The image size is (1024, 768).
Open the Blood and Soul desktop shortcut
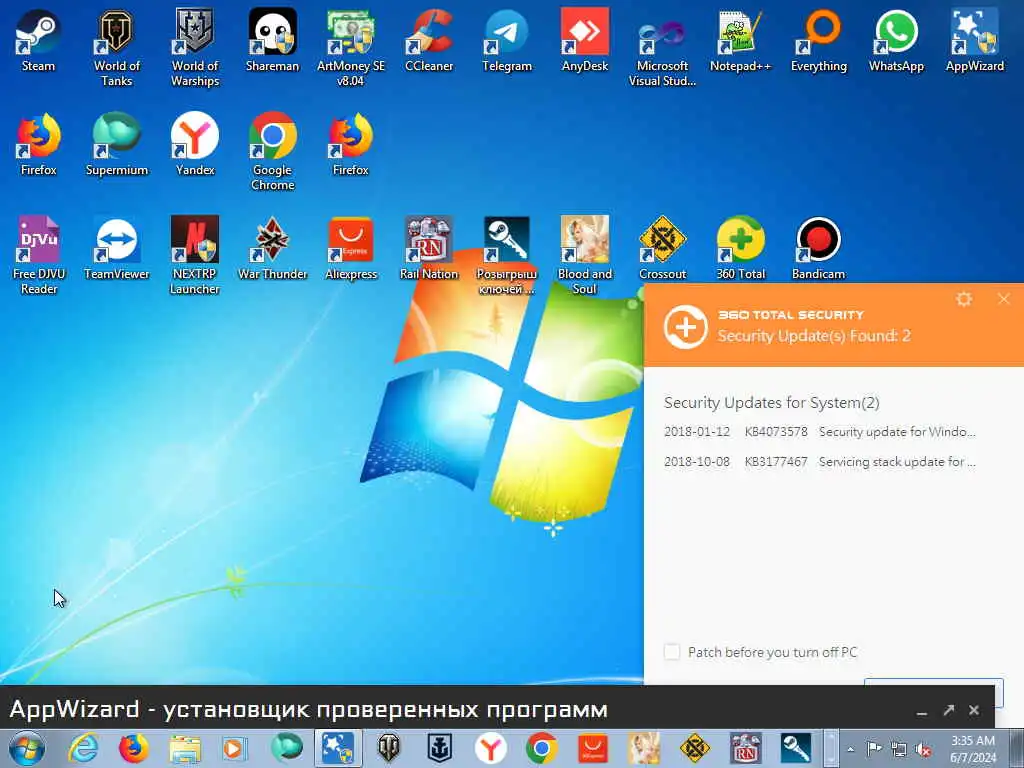coord(584,255)
